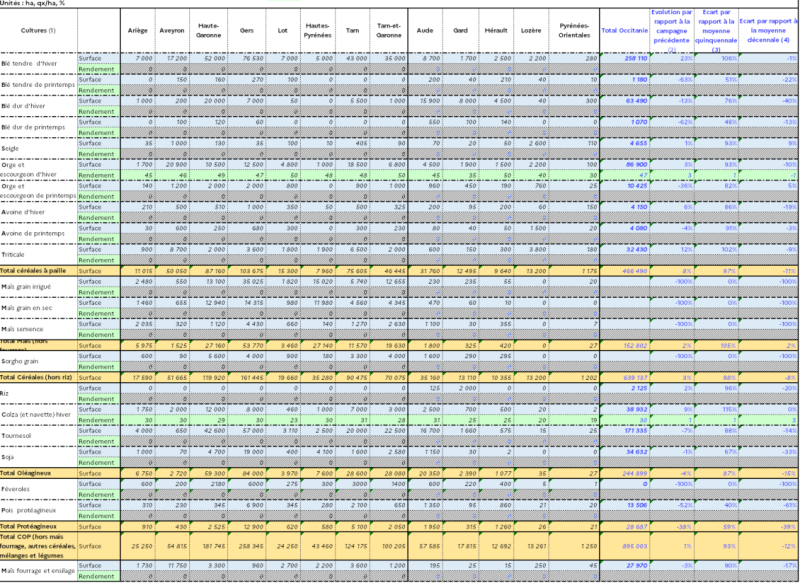The height and width of the screenshot is (583, 800).
Task: Select the 'Maïs grain irrigué' row label
Action: click(38, 287)
